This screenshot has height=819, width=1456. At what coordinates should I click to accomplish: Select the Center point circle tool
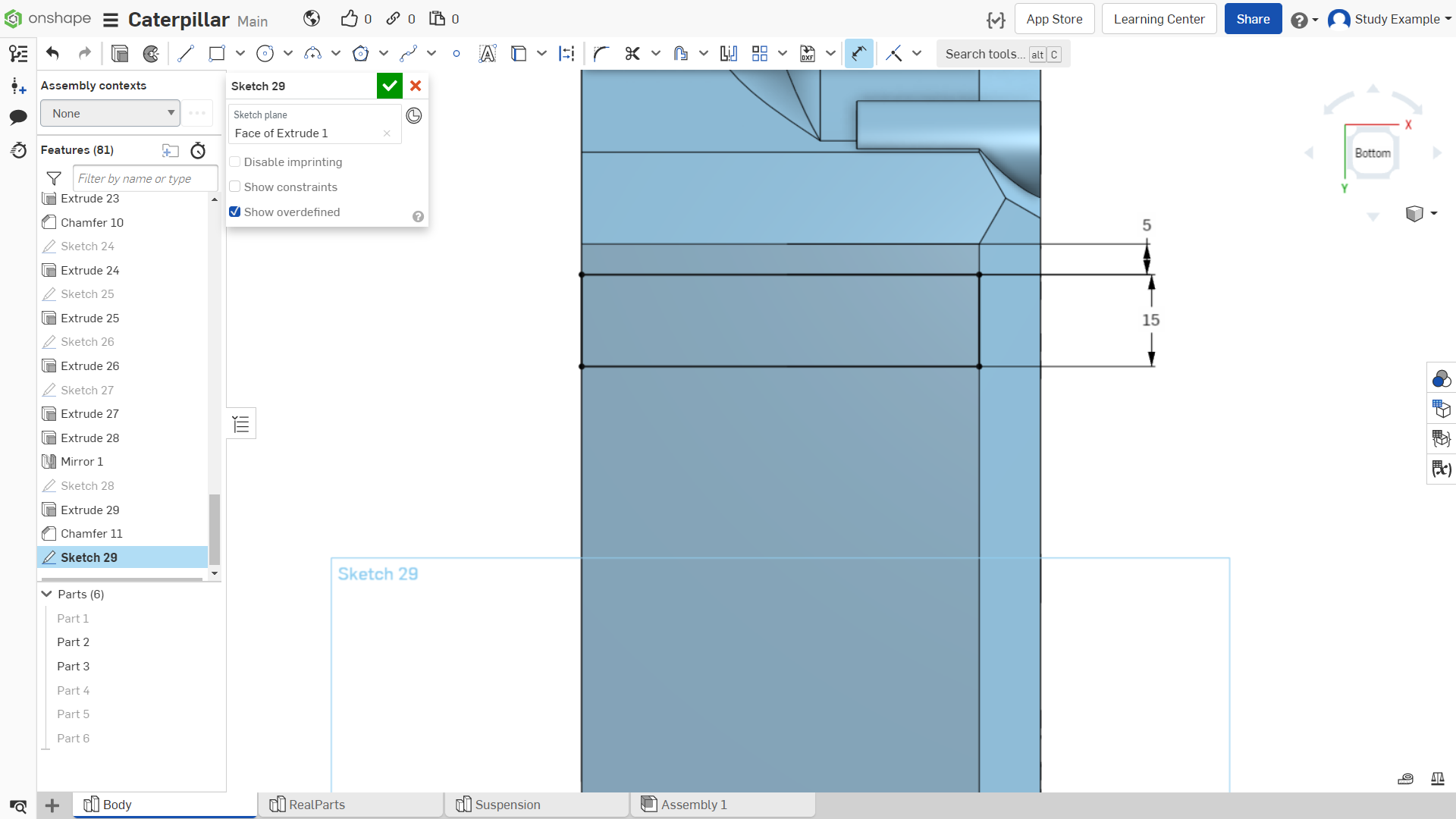point(265,54)
